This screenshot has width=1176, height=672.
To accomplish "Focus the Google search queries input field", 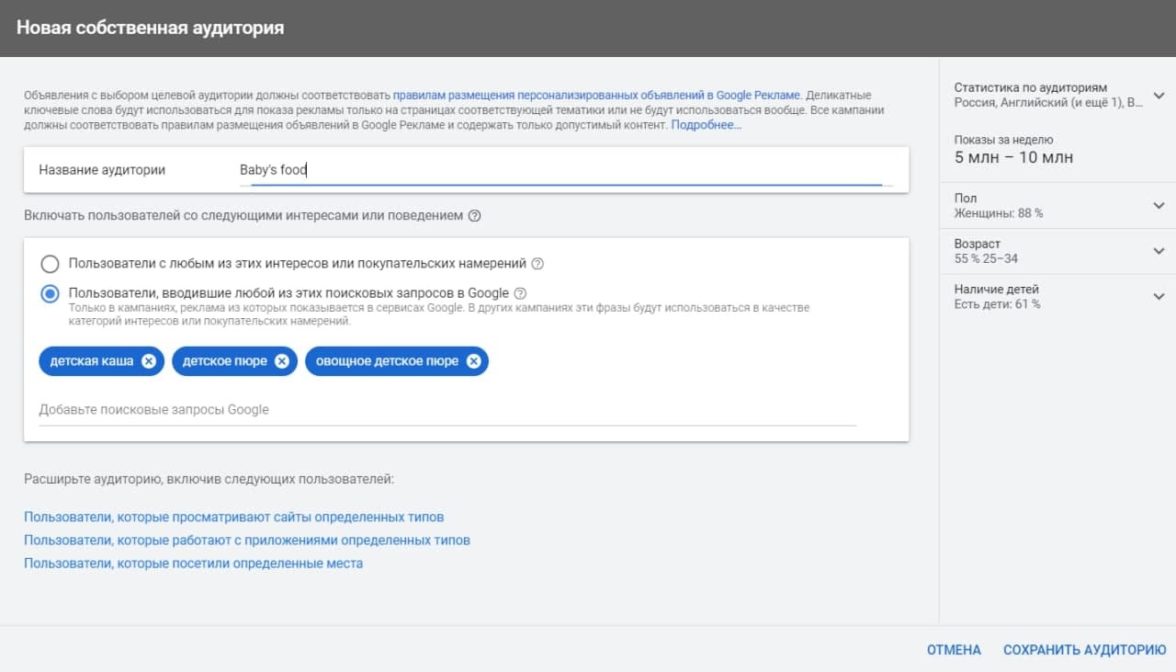I will pyautogui.click(x=447, y=410).
